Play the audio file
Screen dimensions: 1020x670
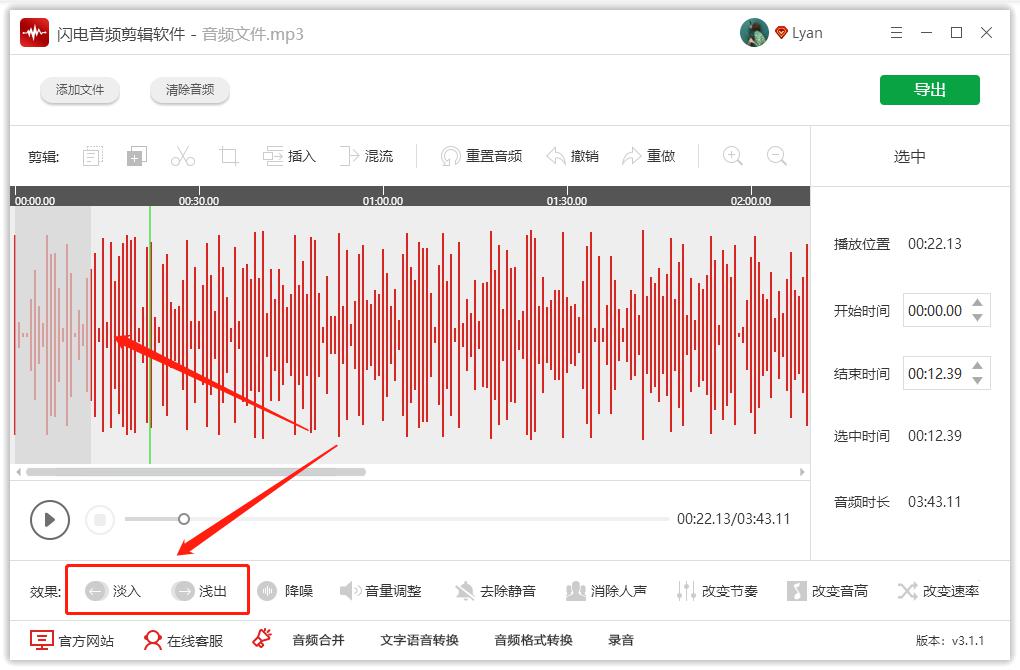[49, 520]
